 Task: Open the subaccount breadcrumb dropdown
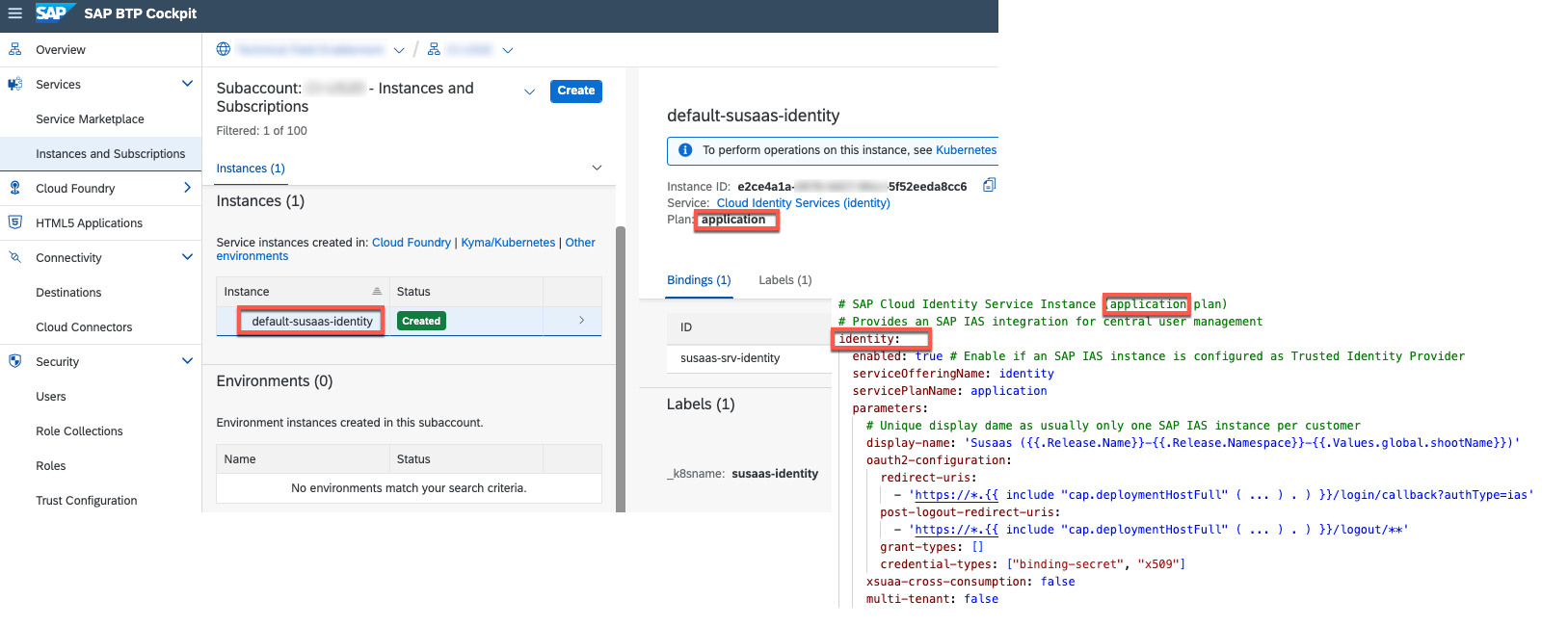[508, 50]
